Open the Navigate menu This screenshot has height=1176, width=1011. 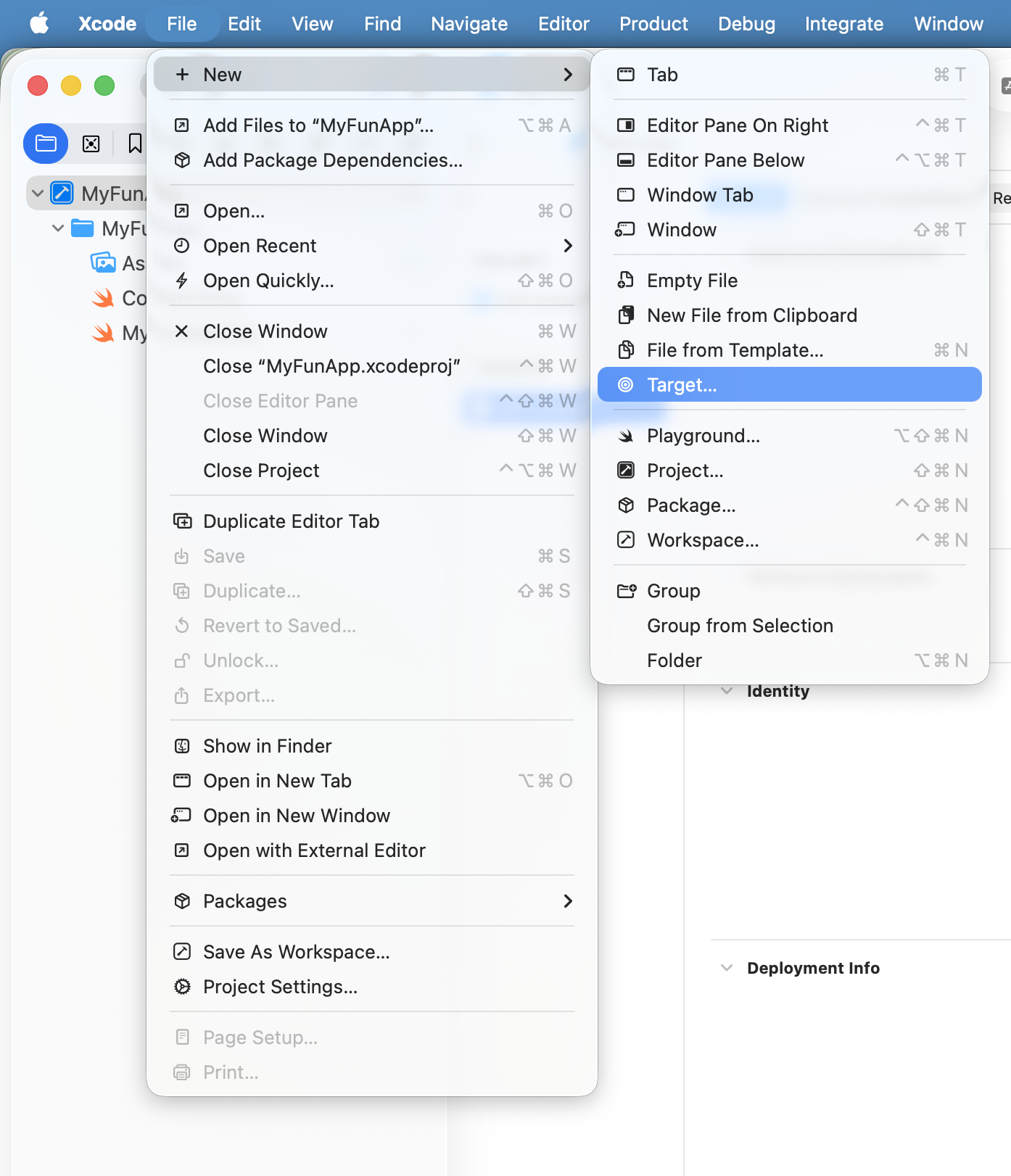click(x=469, y=24)
